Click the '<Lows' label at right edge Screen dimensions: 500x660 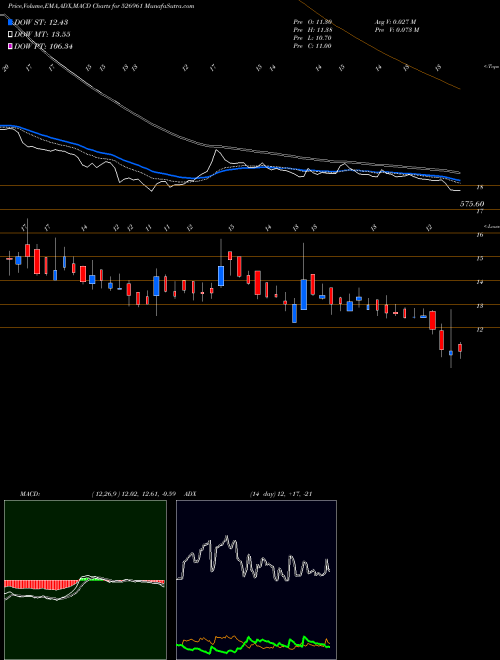point(492,226)
